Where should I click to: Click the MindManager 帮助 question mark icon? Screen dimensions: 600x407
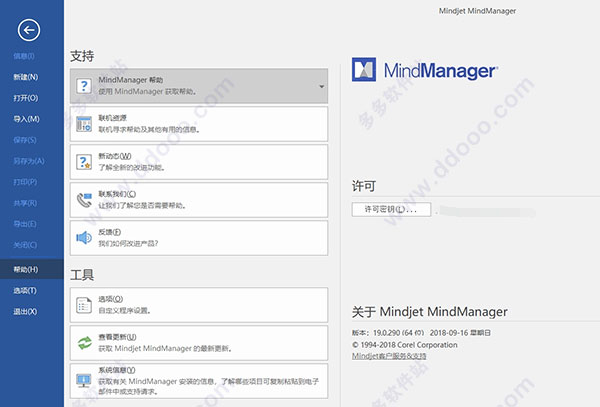(x=84, y=86)
